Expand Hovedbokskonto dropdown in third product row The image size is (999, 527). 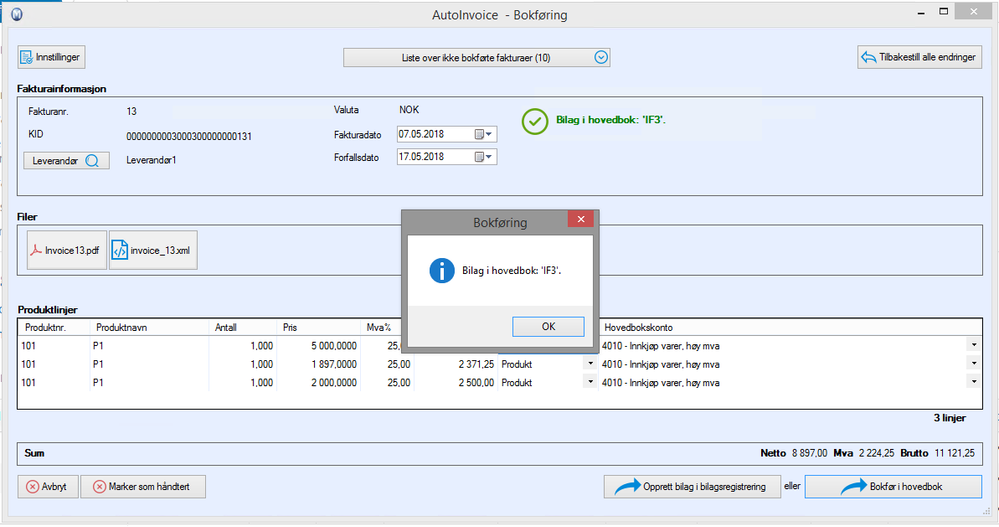tap(974, 382)
